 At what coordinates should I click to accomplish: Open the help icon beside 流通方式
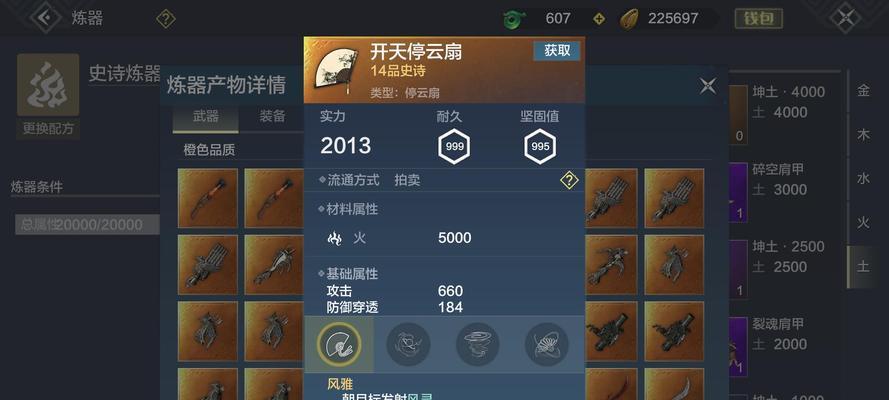tap(569, 181)
